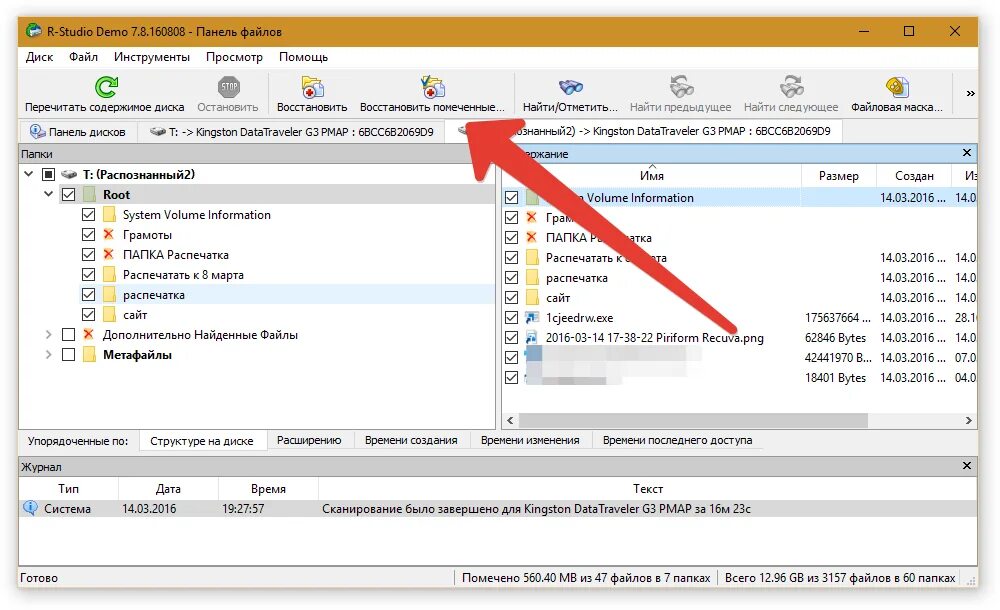This screenshot has height=610, width=1000.
Task: Uncheck System Volume Information in tree
Action: pos(89,214)
